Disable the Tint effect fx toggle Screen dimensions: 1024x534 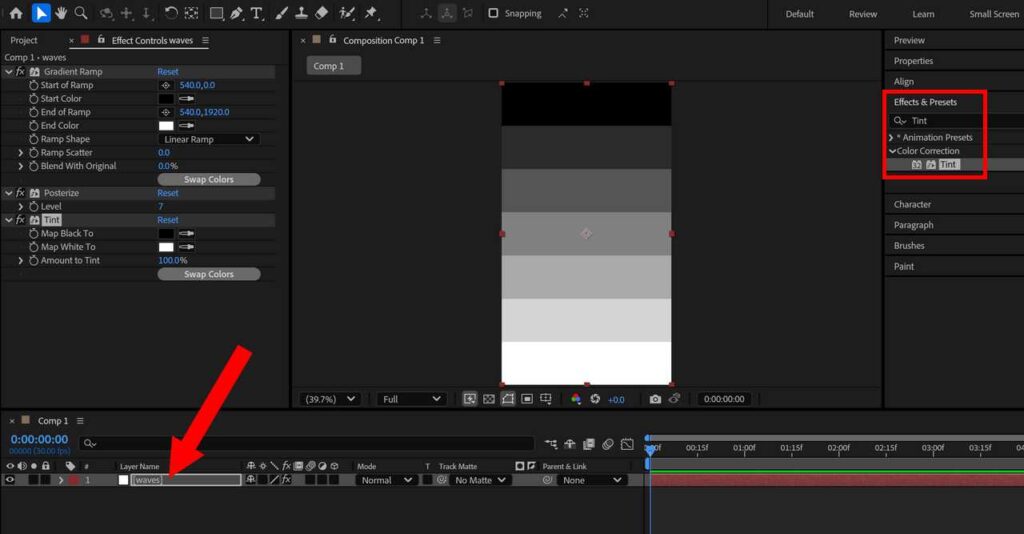(x=20, y=220)
